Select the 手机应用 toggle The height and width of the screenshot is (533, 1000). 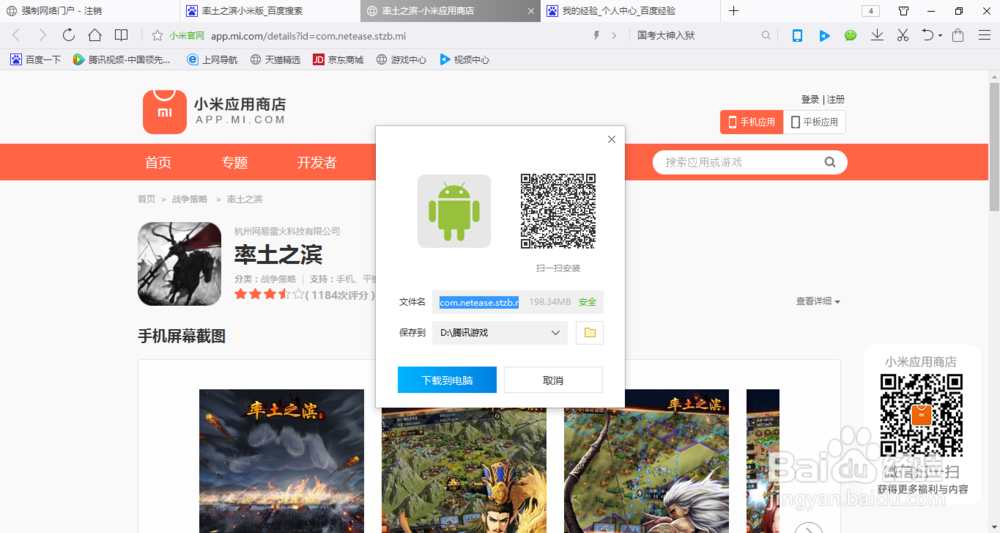751,122
